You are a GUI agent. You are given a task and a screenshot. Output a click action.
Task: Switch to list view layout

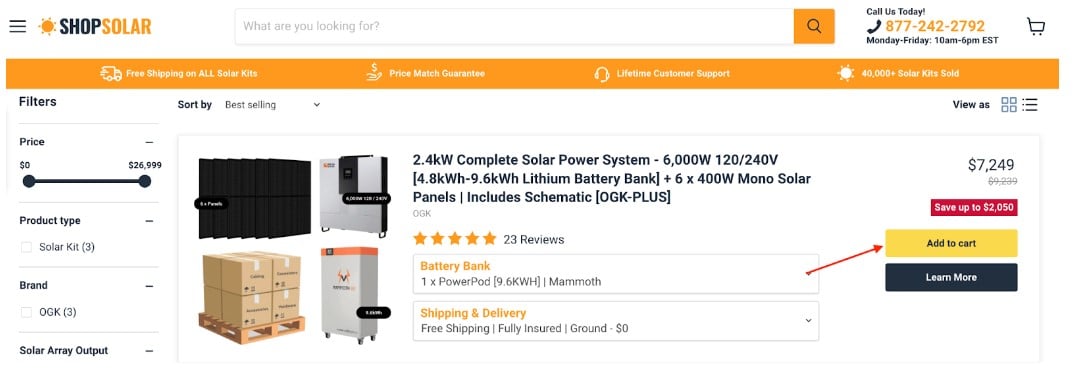coord(1030,105)
